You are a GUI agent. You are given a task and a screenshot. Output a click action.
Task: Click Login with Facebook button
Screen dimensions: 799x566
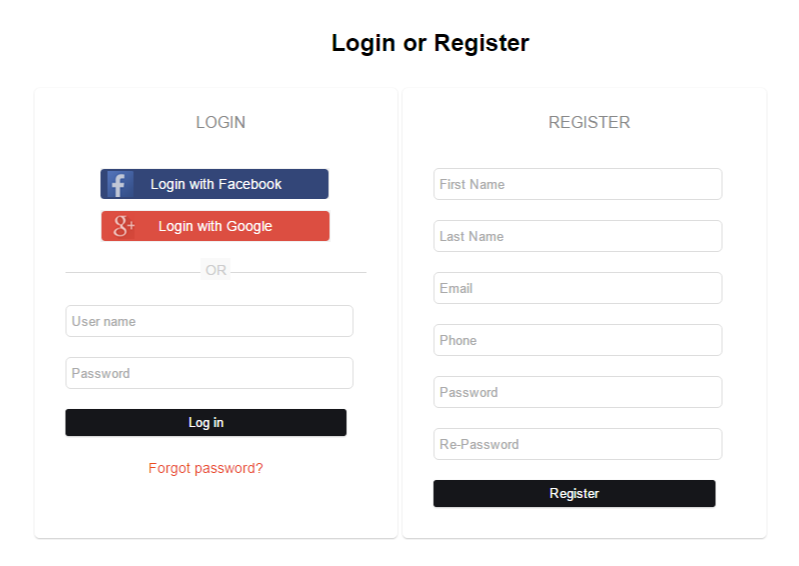click(x=215, y=184)
